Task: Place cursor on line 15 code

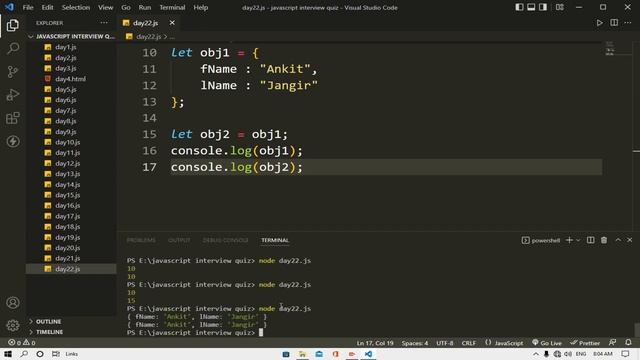Action: click(x=229, y=134)
